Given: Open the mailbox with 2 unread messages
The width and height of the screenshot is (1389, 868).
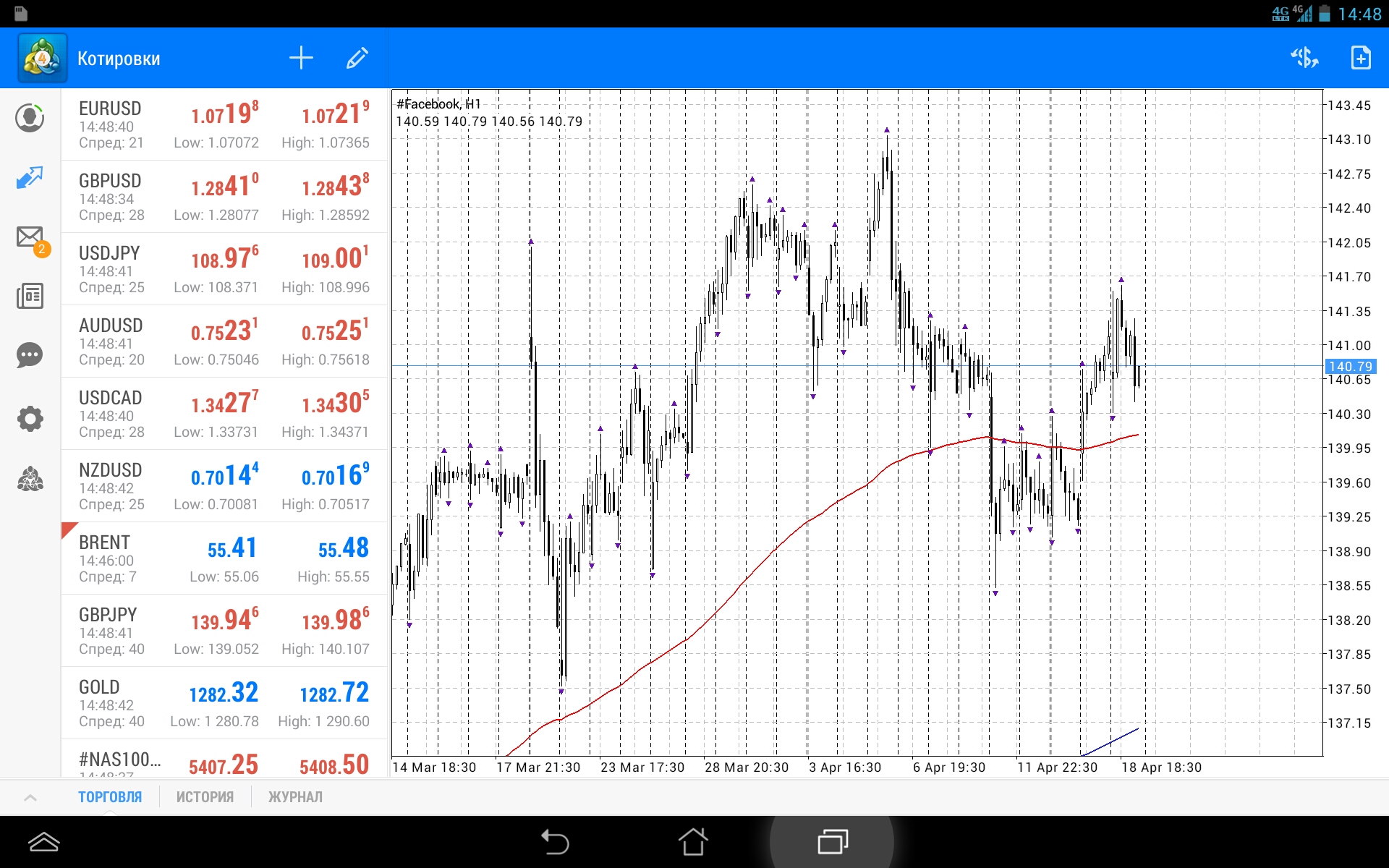Looking at the screenshot, I should pyautogui.click(x=31, y=238).
